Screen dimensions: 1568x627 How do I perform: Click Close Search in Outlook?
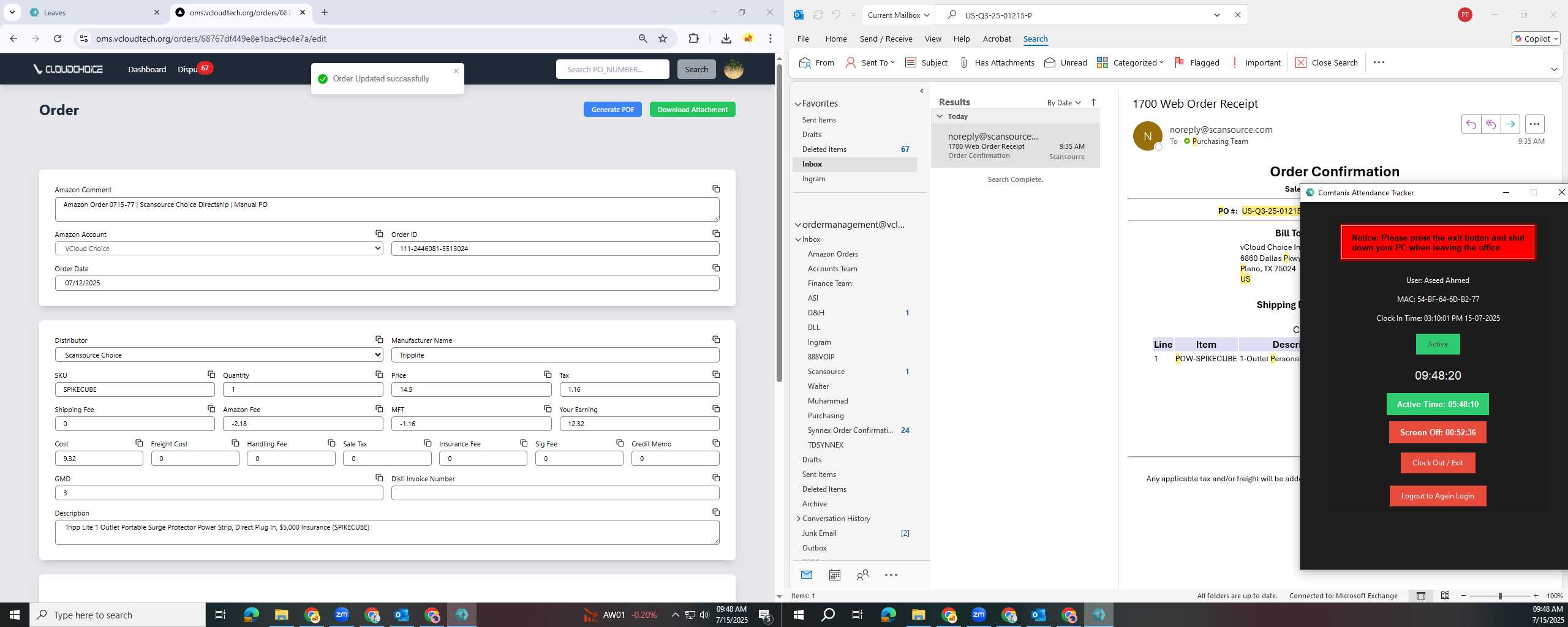pos(1326,62)
